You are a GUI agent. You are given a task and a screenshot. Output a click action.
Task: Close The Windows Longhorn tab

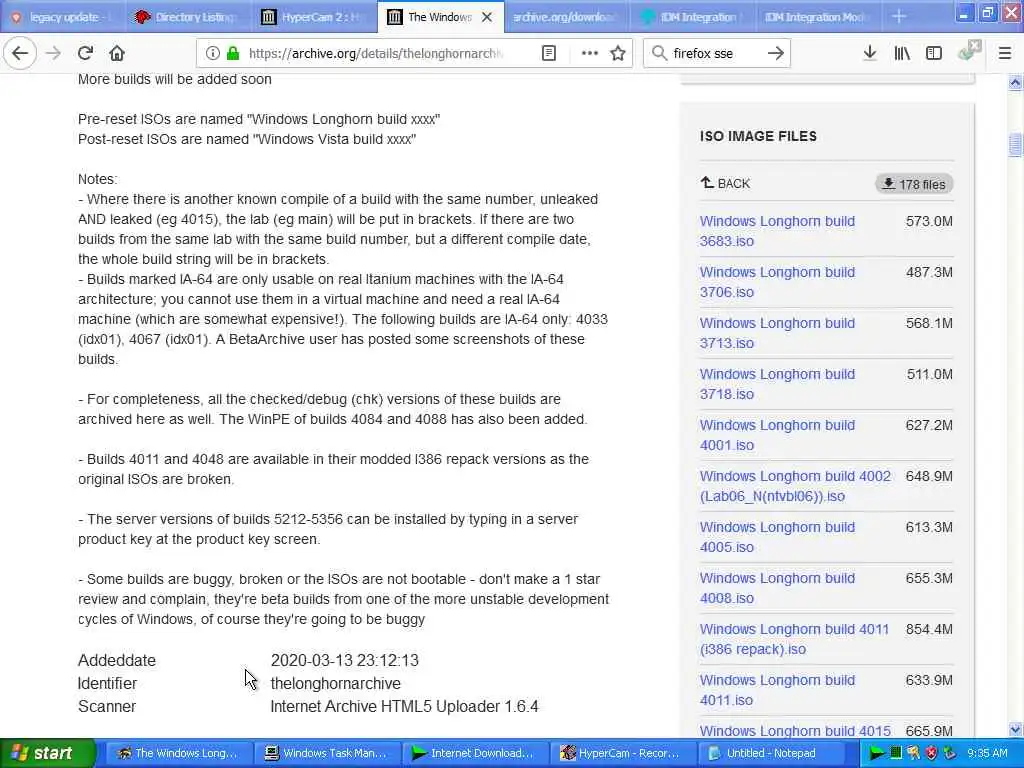487,17
